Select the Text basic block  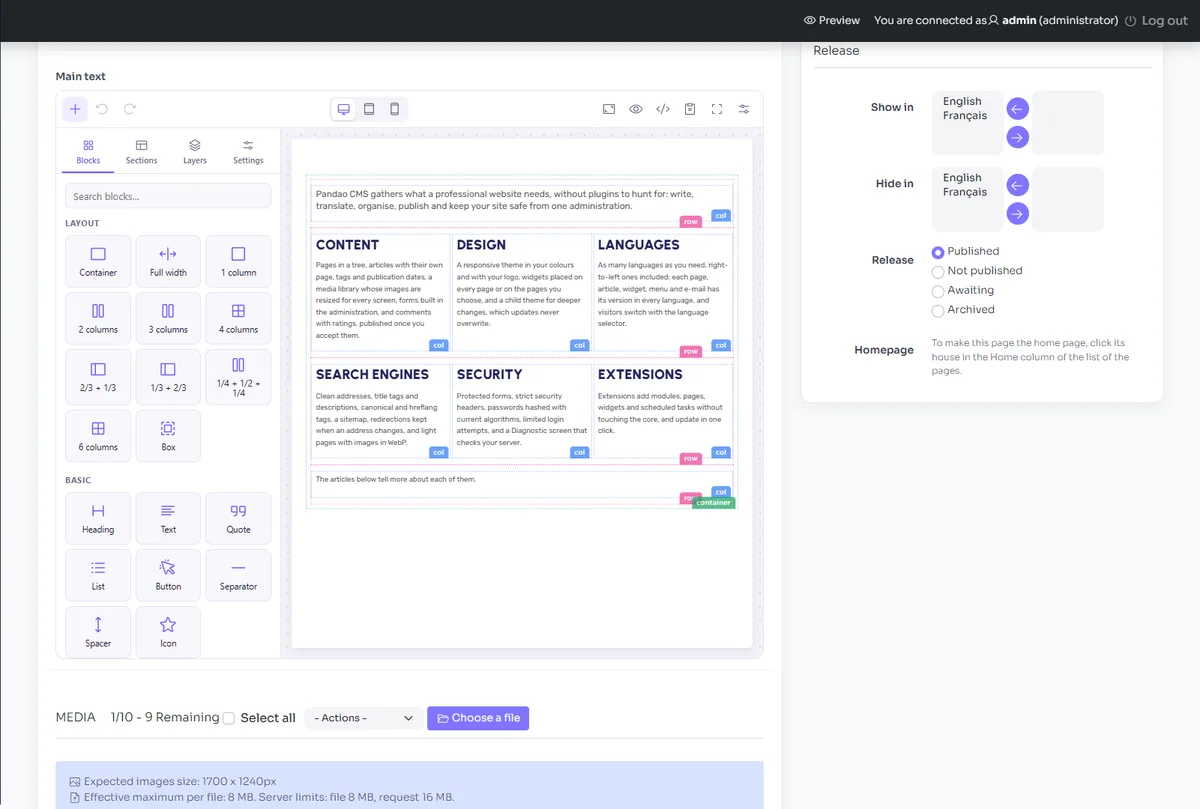tap(168, 518)
